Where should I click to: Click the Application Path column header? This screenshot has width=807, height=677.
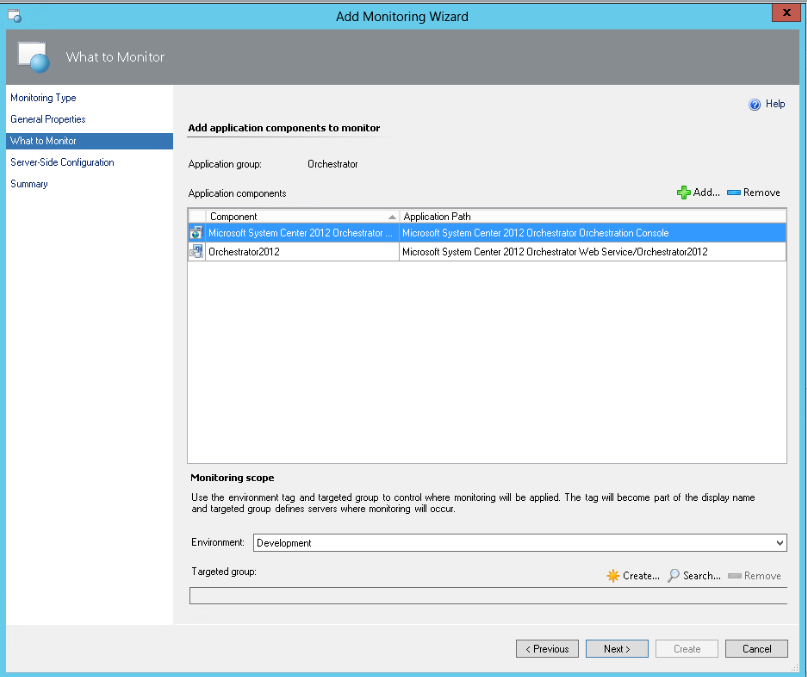pos(592,216)
